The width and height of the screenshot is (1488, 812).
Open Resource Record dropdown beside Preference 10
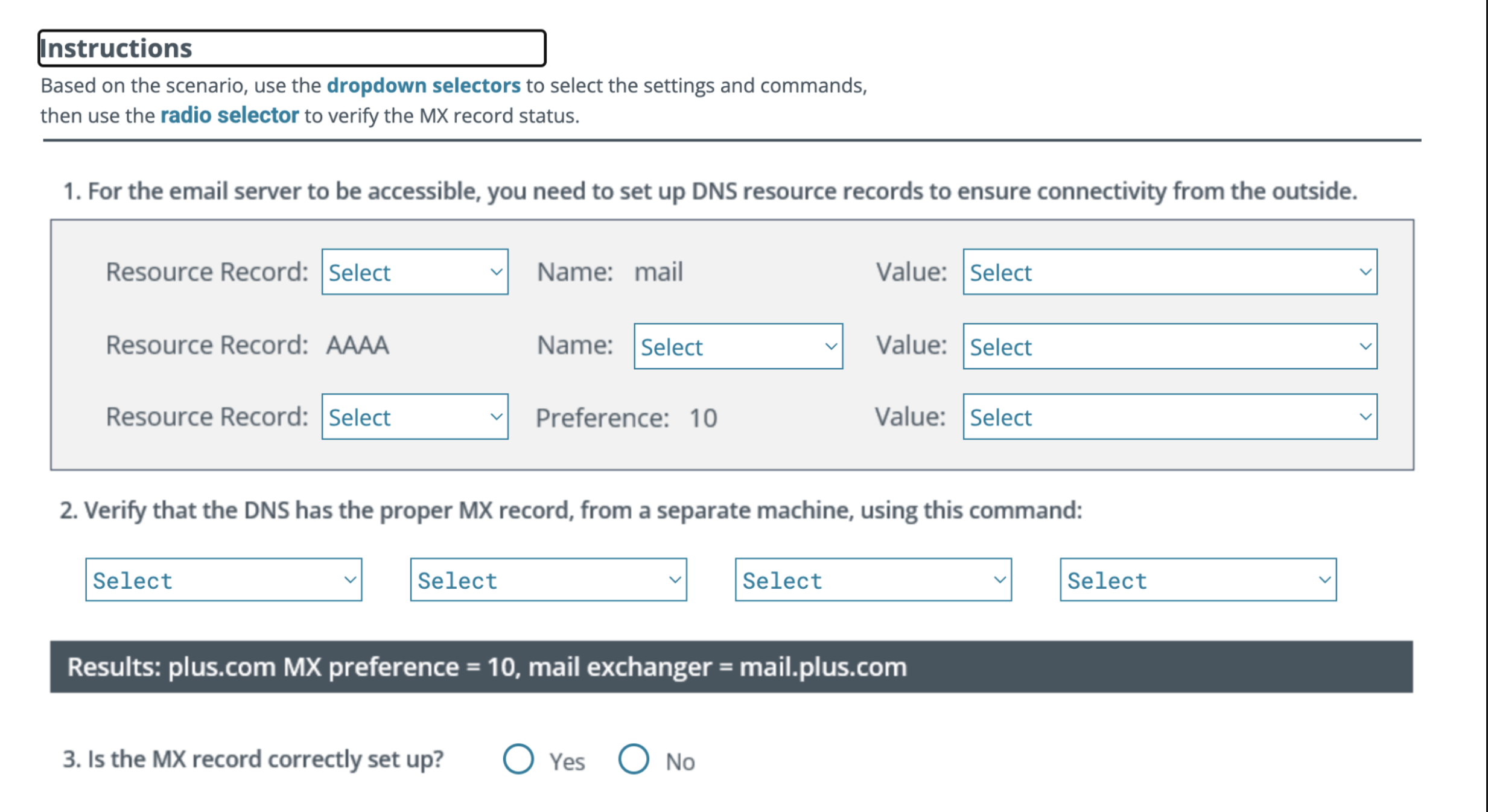(415, 417)
